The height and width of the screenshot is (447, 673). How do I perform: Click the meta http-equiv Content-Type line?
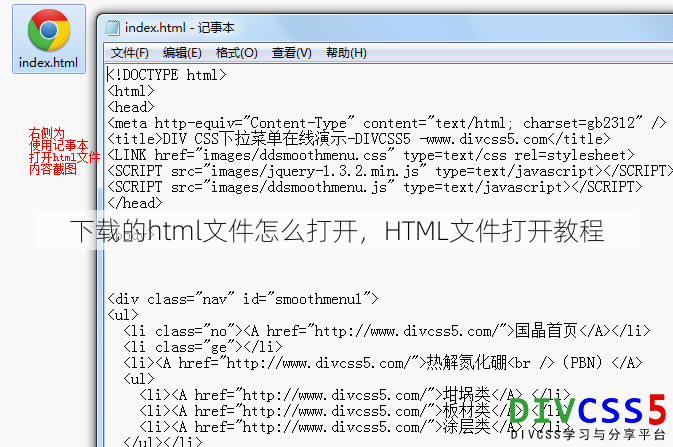(x=387, y=123)
